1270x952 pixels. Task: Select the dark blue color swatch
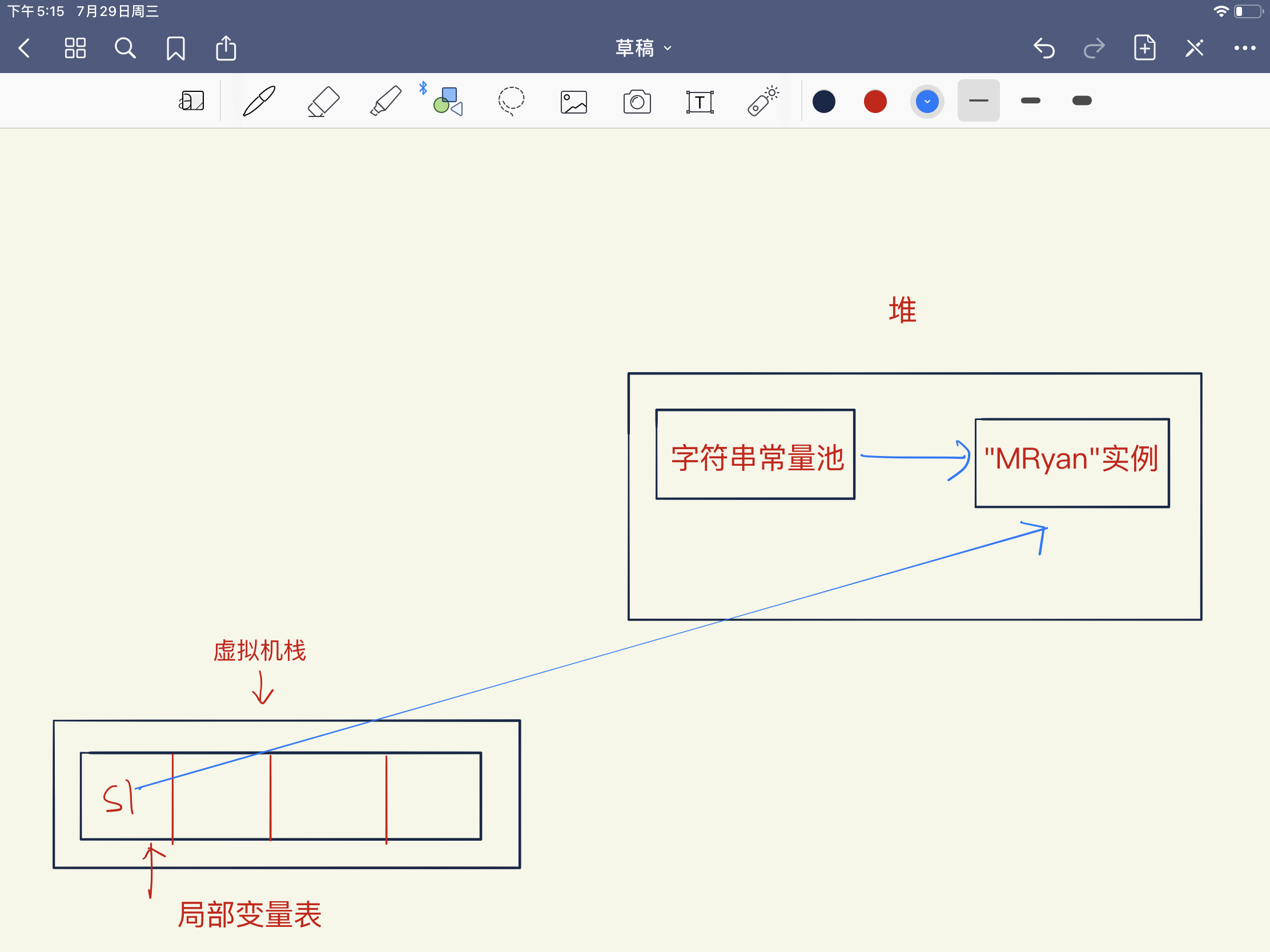824,101
